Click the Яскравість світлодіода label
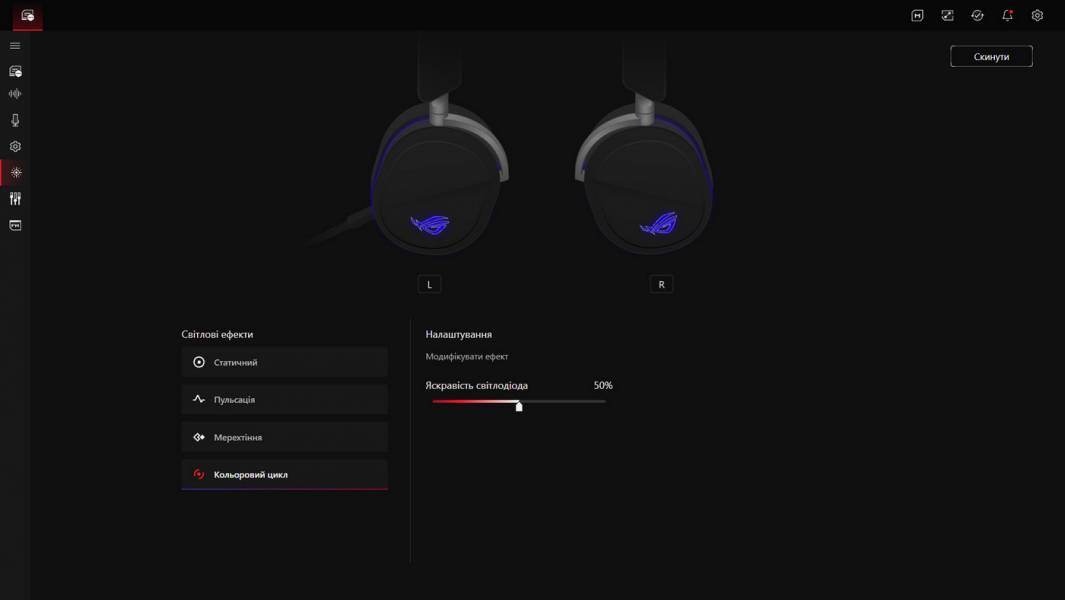 pos(476,385)
